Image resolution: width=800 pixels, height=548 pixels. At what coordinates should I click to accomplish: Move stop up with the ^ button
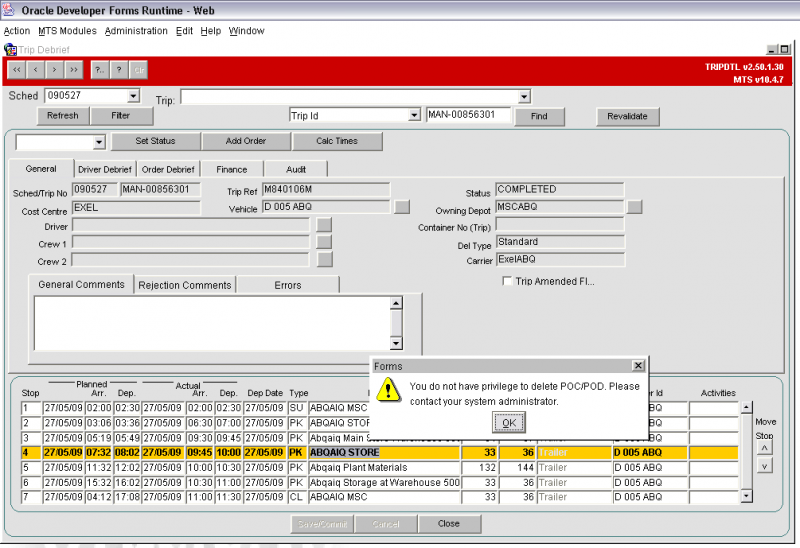764,447
